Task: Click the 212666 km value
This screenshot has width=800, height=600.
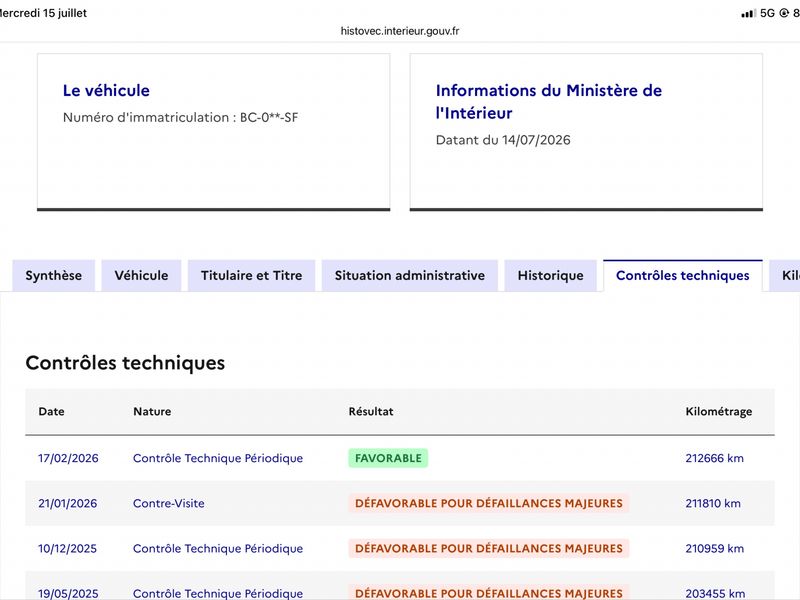Action: tap(714, 458)
